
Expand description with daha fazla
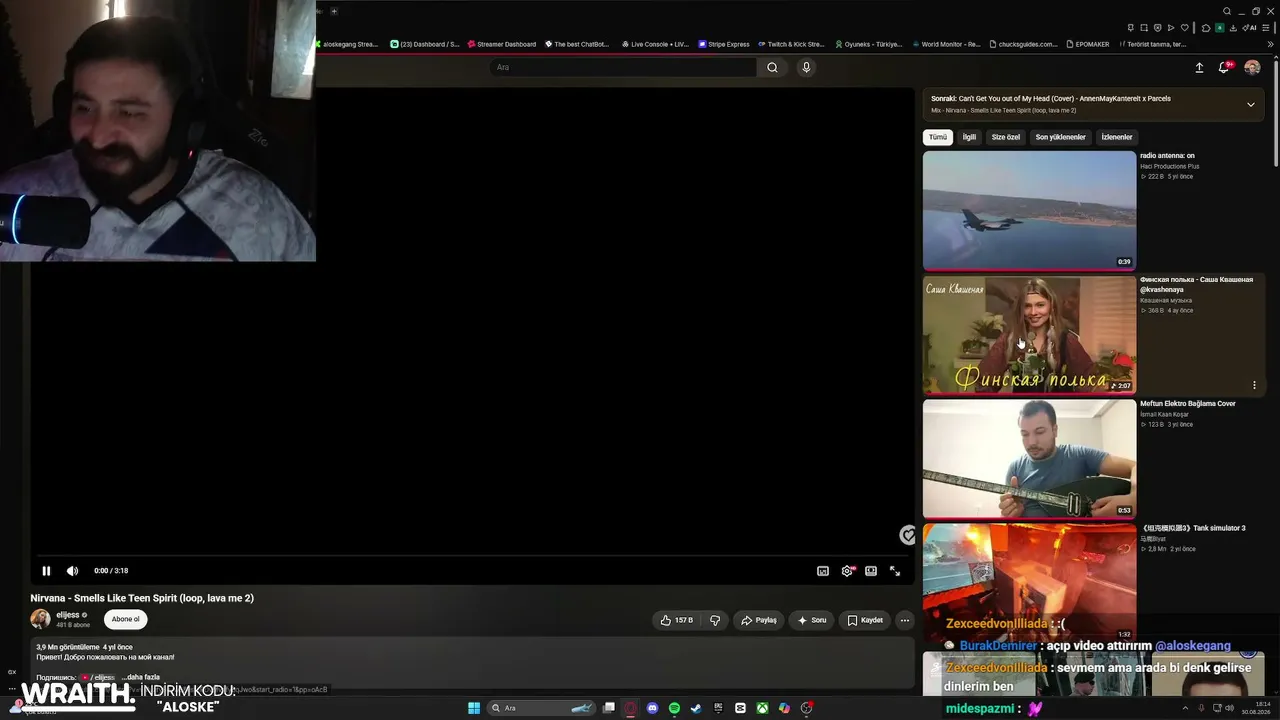coord(141,677)
